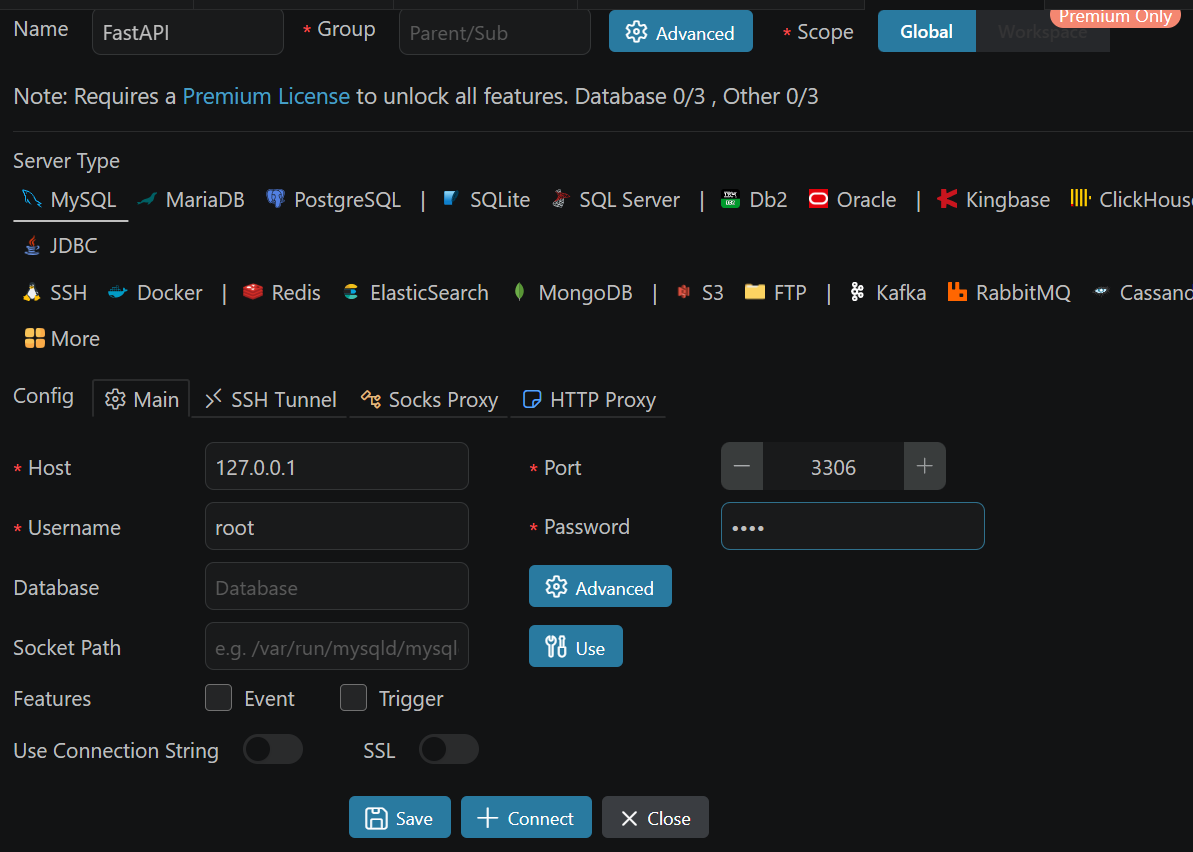Focus the Password field

pyautogui.click(x=853, y=526)
